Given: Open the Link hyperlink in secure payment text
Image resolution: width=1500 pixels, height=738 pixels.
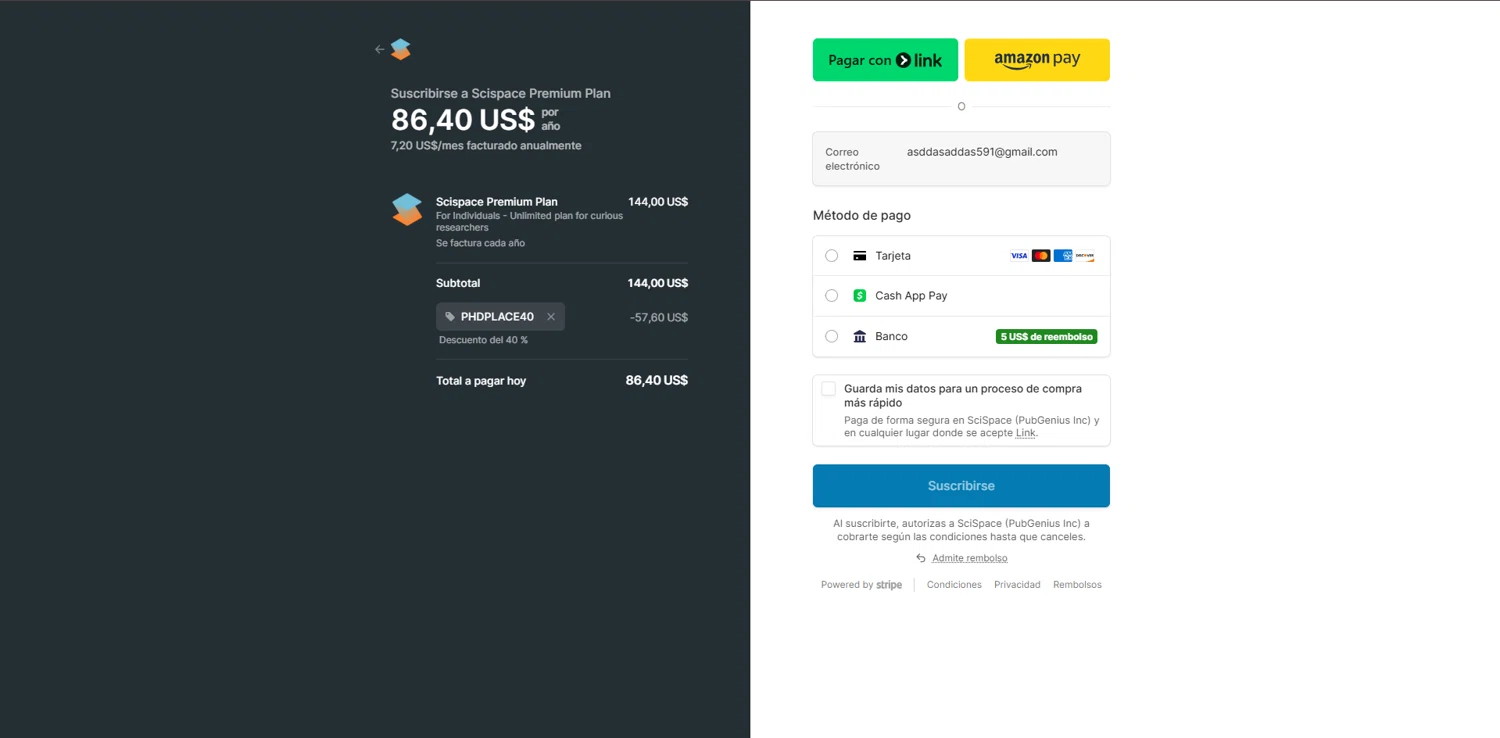Looking at the screenshot, I should [1025, 433].
